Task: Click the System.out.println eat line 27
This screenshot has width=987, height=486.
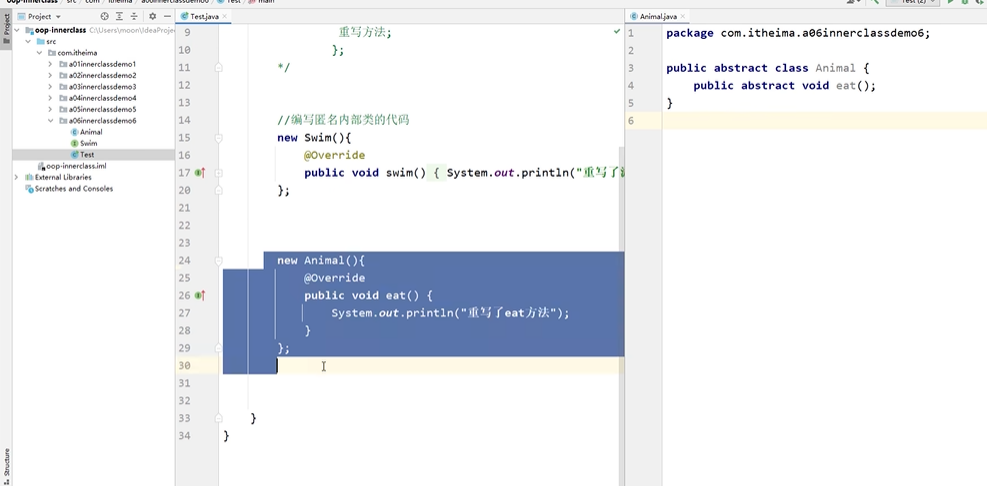Action: [x=450, y=313]
